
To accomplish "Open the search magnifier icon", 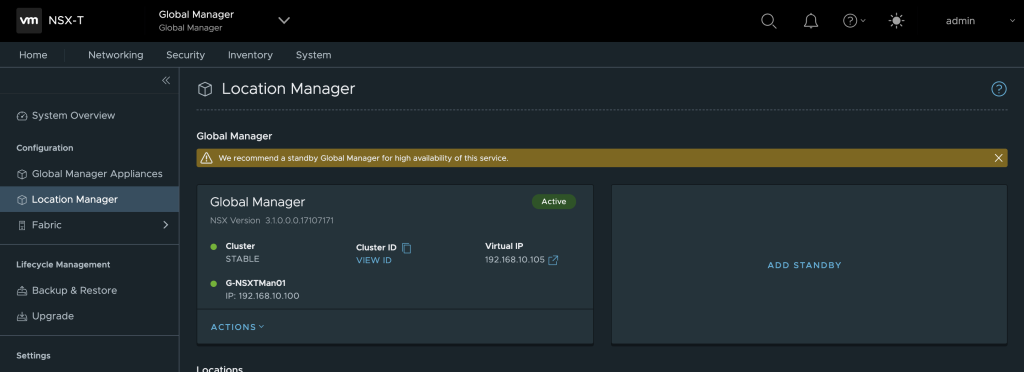I will pos(769,21).
